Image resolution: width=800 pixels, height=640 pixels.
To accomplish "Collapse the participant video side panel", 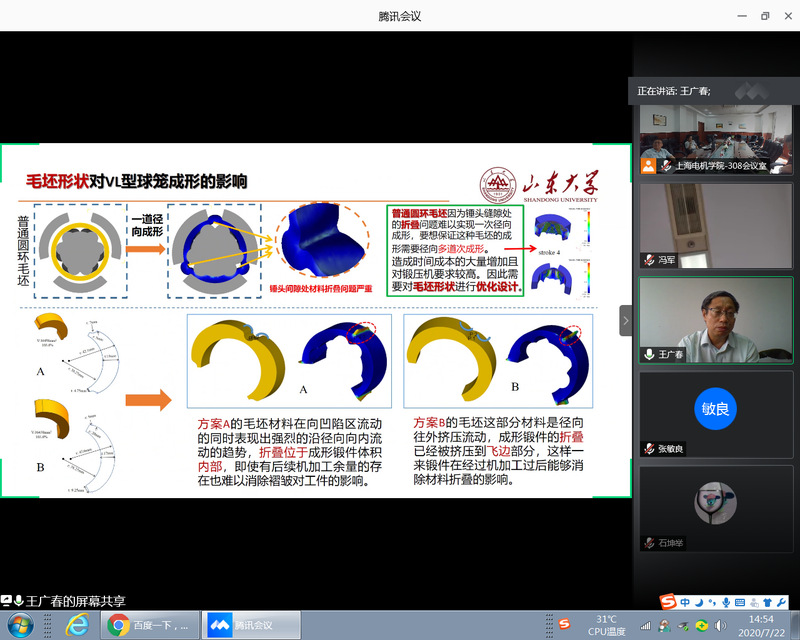I will pos(626,321).
